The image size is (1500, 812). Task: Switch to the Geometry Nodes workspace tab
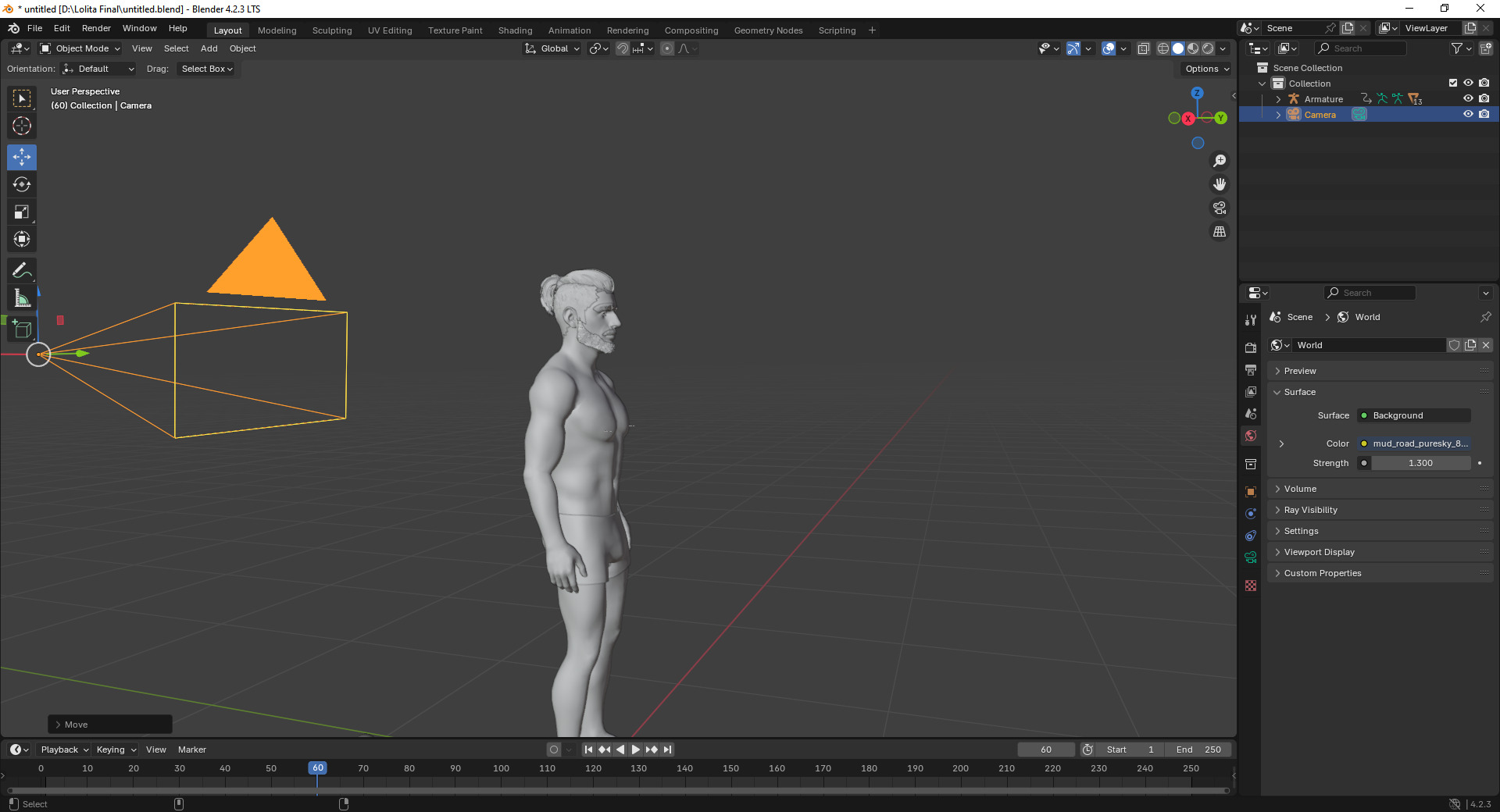tap(768, 30)
